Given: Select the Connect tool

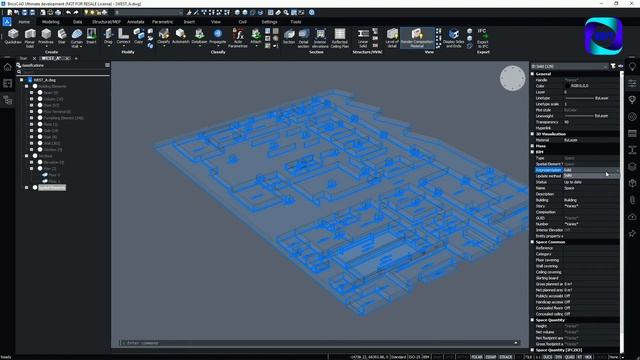Looking at the screenshot, I should pyautogui.click(x=123, y=36).
